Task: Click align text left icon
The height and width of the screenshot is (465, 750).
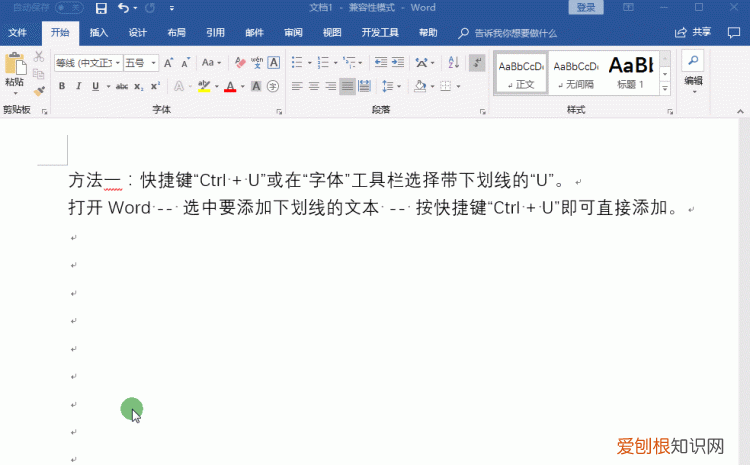Action: pyautogui.click(x=297, y=86)
